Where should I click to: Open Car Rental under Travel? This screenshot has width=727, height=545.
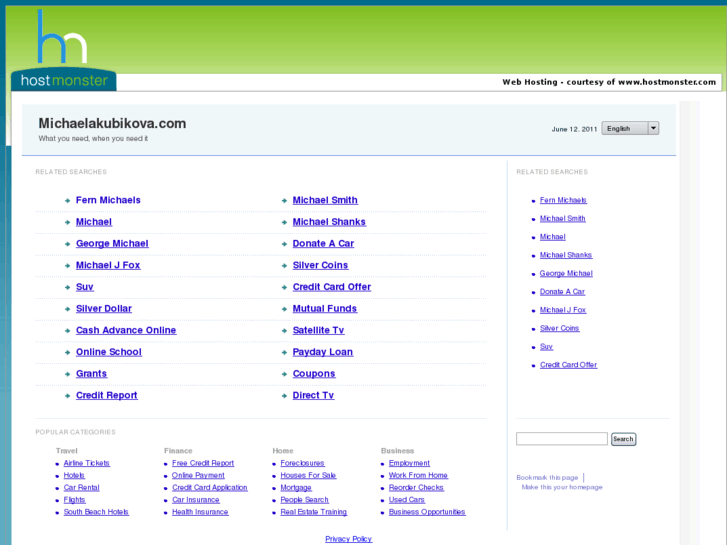click(82, 487)
